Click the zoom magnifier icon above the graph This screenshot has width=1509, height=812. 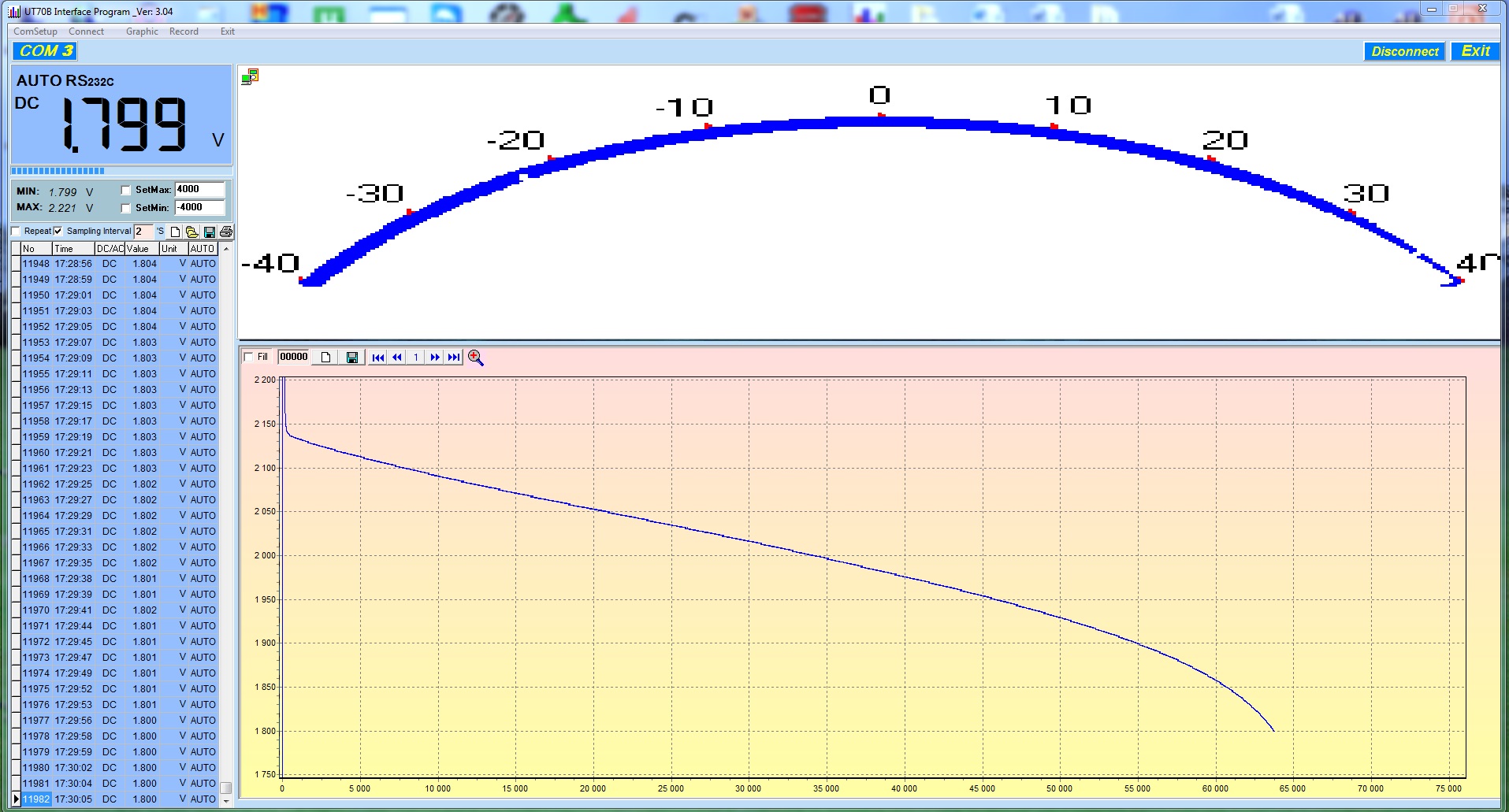click(475, 358)
